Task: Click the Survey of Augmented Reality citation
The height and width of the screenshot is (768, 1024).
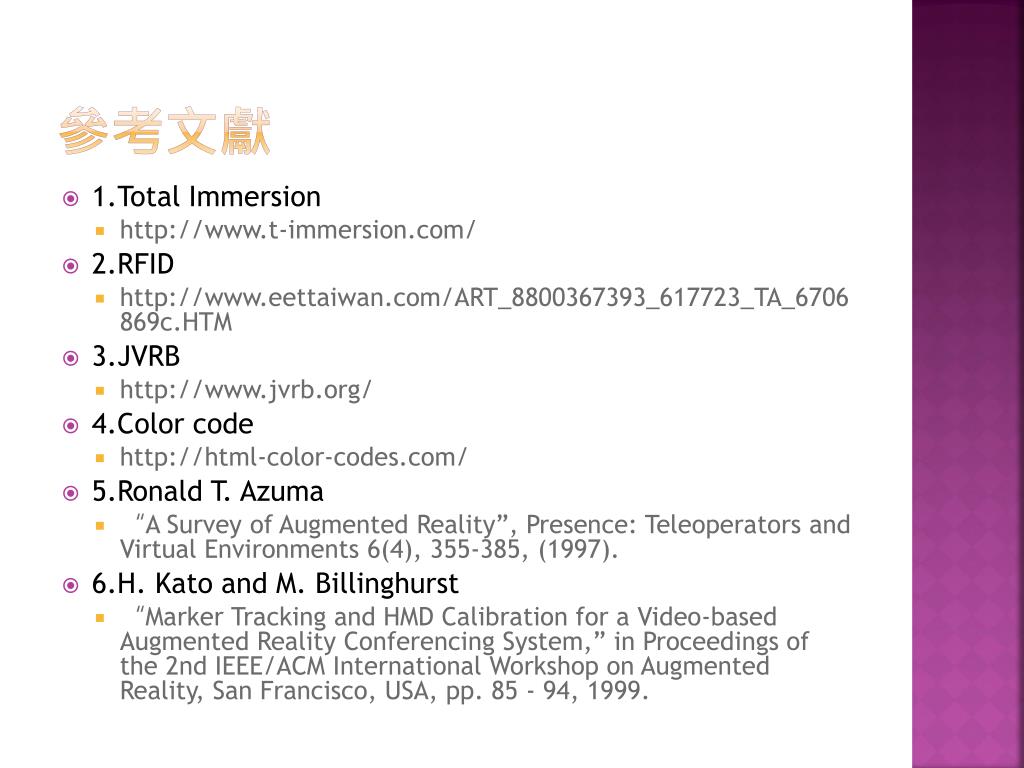Action: coord(485,537)
